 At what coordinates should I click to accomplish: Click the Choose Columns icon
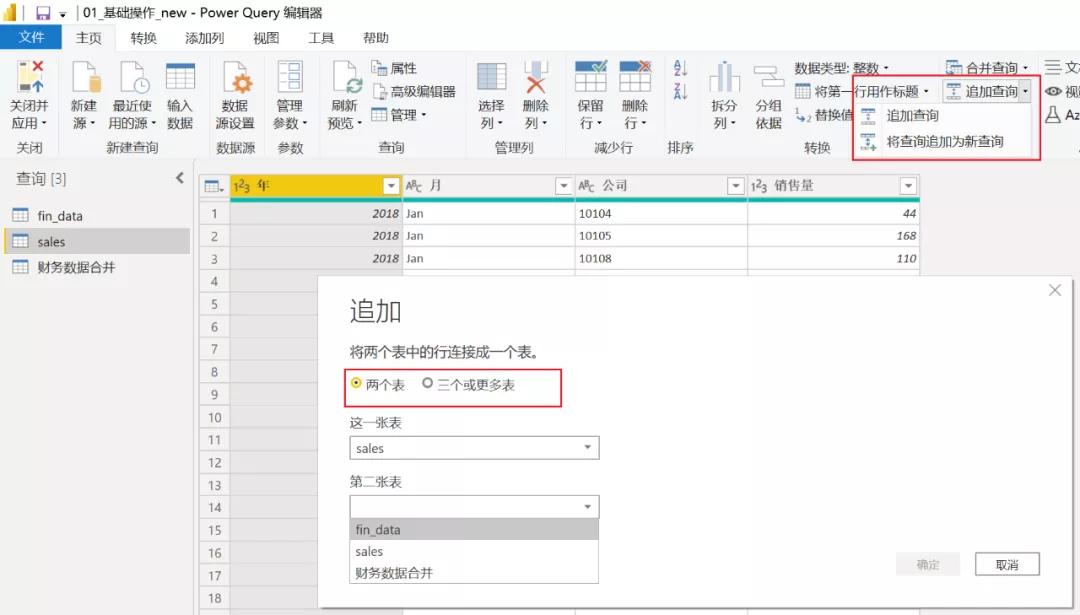pos(492,76)
